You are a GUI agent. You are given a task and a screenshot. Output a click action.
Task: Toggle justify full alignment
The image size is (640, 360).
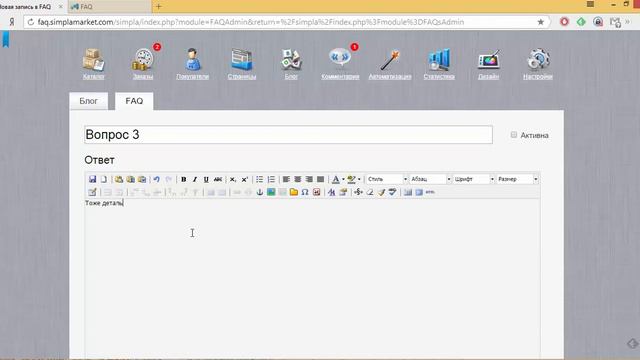tap(320, 179)
